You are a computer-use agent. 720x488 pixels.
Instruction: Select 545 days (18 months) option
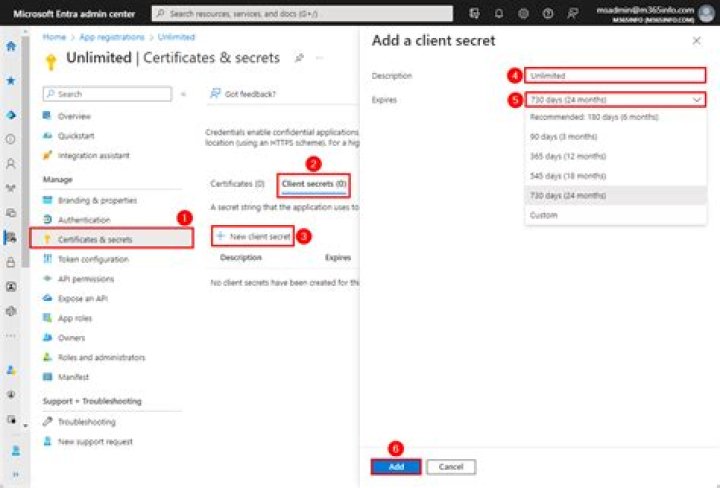[615, 176]
